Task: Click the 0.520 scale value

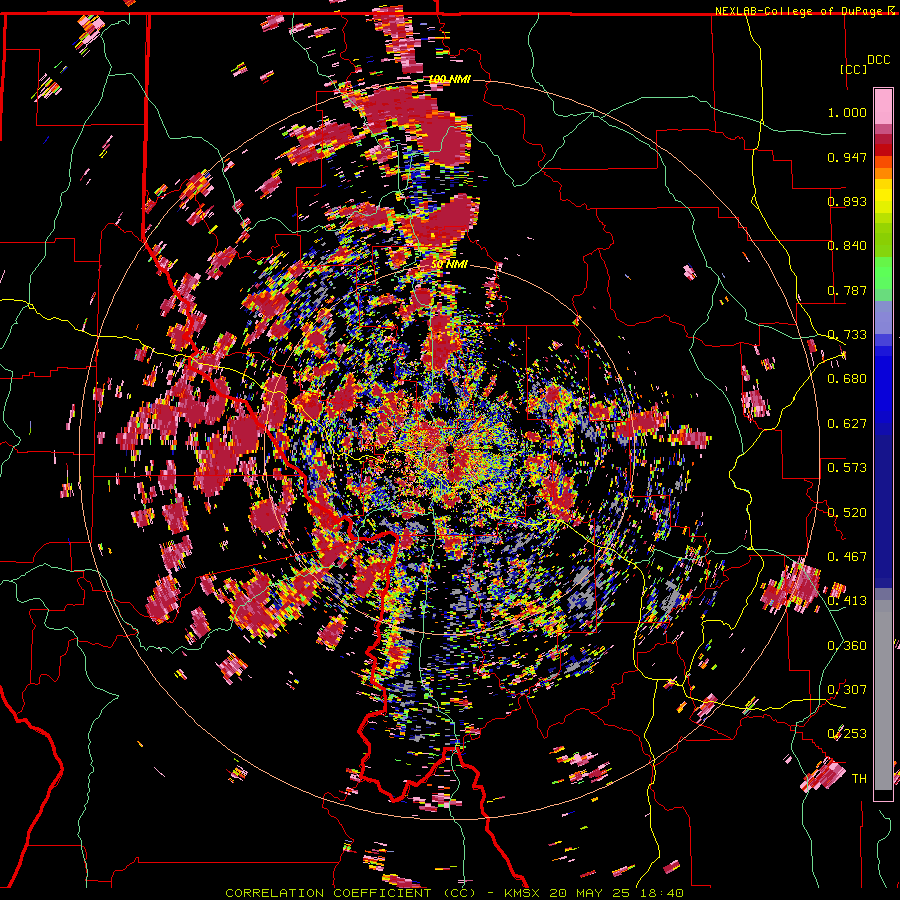Action: pos(847,513)
